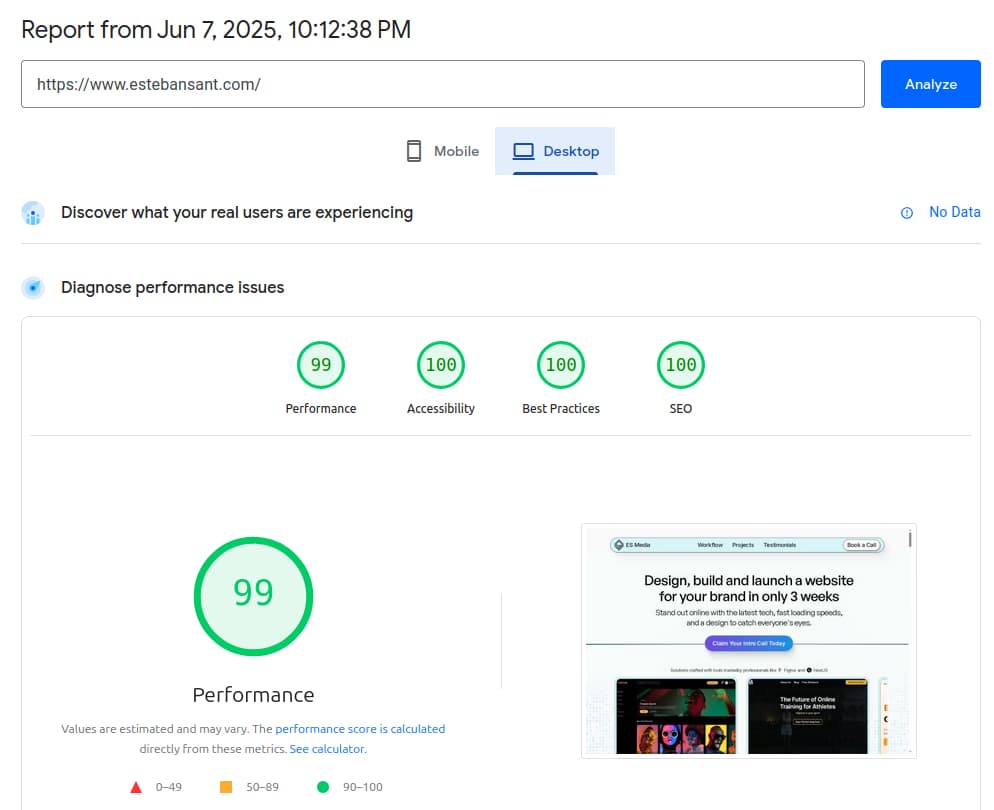Image resolution: width=994 pixels, height=810 pixels.
Task: Switch to the Desktop tab
Action: tap(554, 150)
